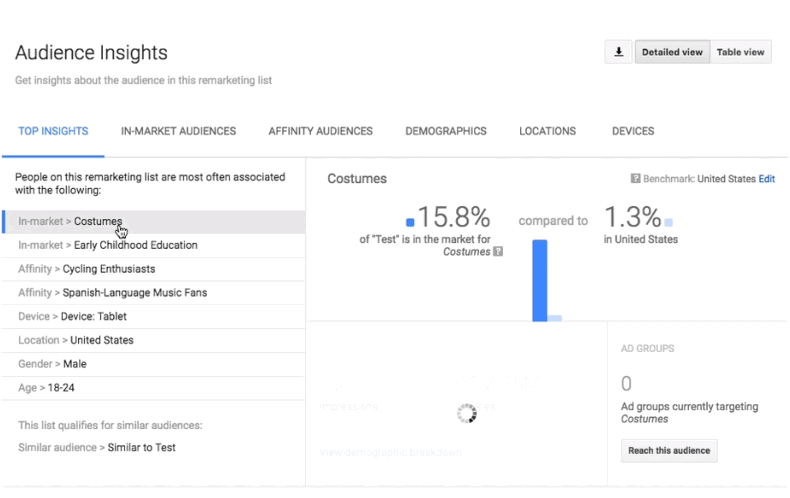Open the Devices tab
This screenshot has height=498, width=790.
click(x=633, y=132)
